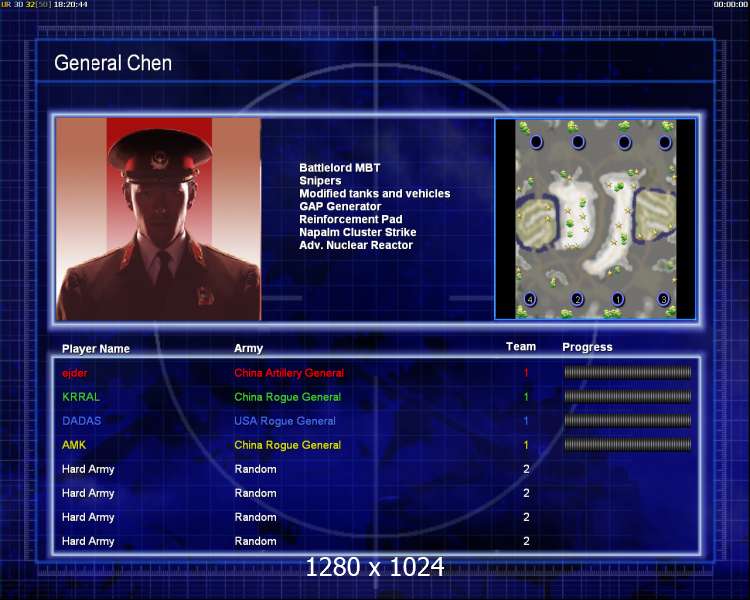
Task: Click the "Progress" column header
Action: [587, 347]
